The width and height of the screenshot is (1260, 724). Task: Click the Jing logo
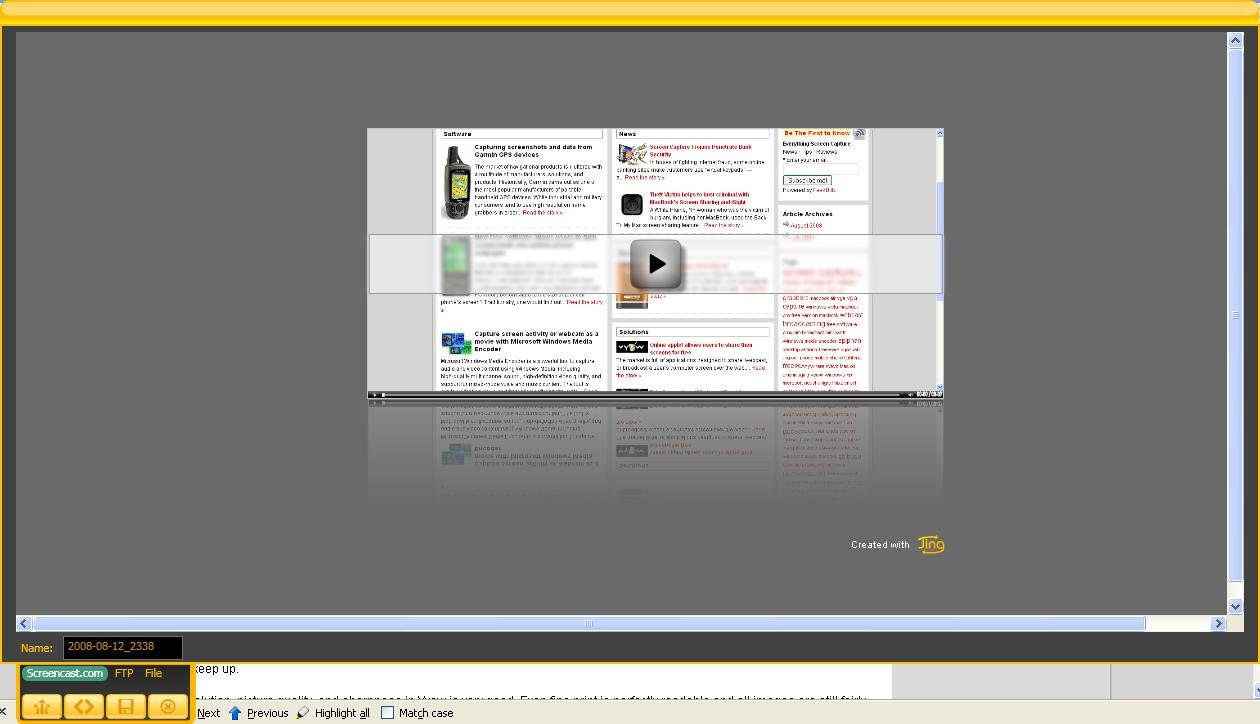[931, 544]
